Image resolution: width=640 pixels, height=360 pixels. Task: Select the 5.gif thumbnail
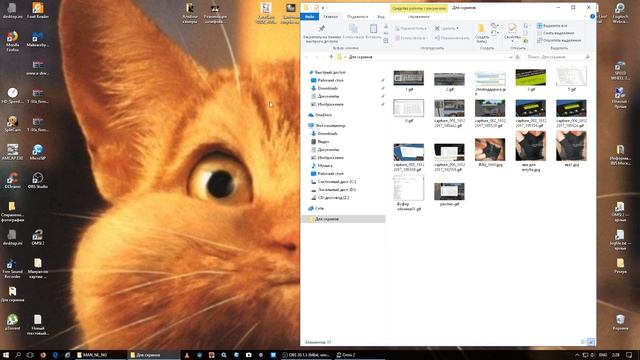571,77
